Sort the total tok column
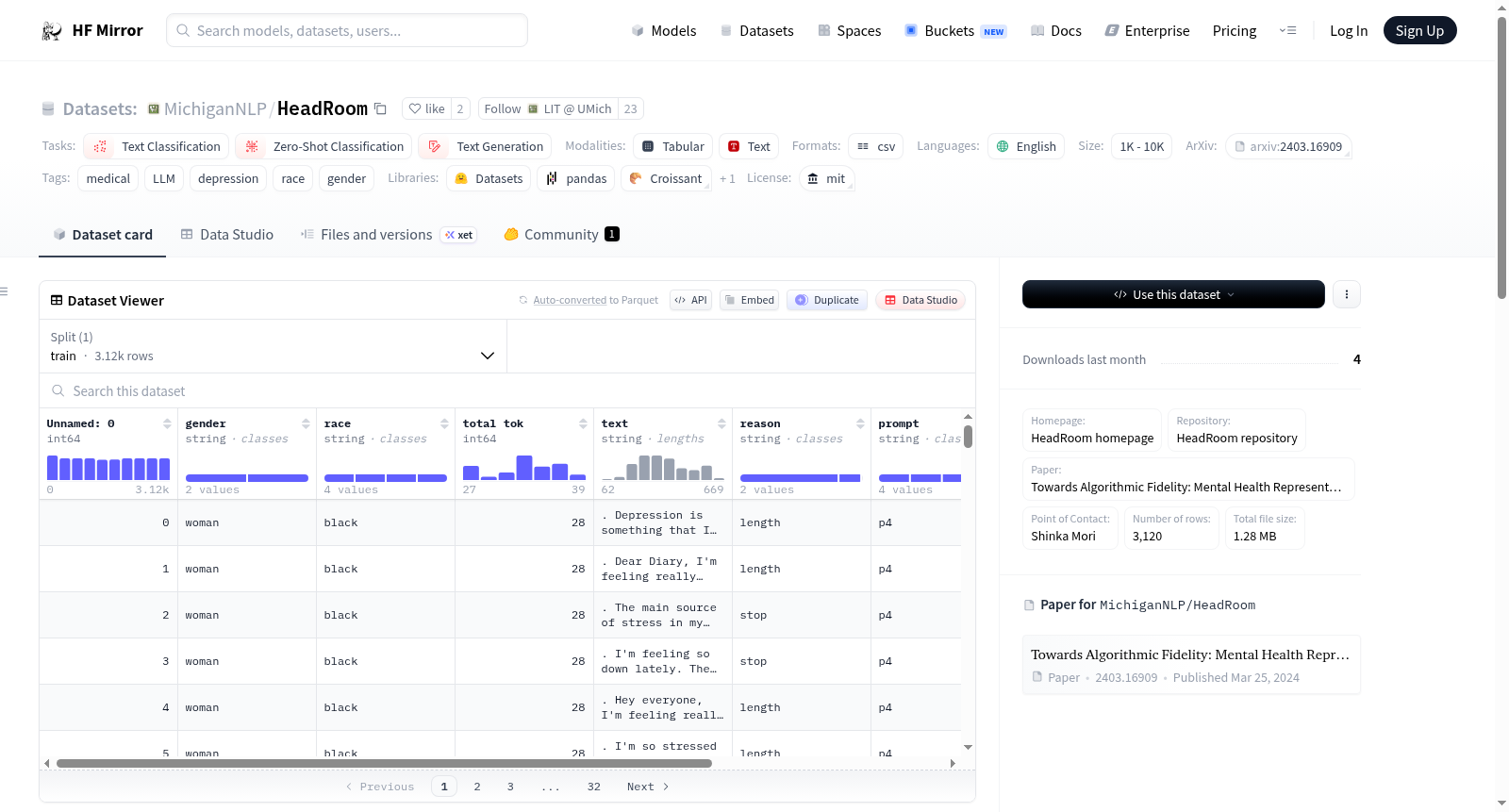Viewport: 1509px width, 812px height. (x=583, y=423)
